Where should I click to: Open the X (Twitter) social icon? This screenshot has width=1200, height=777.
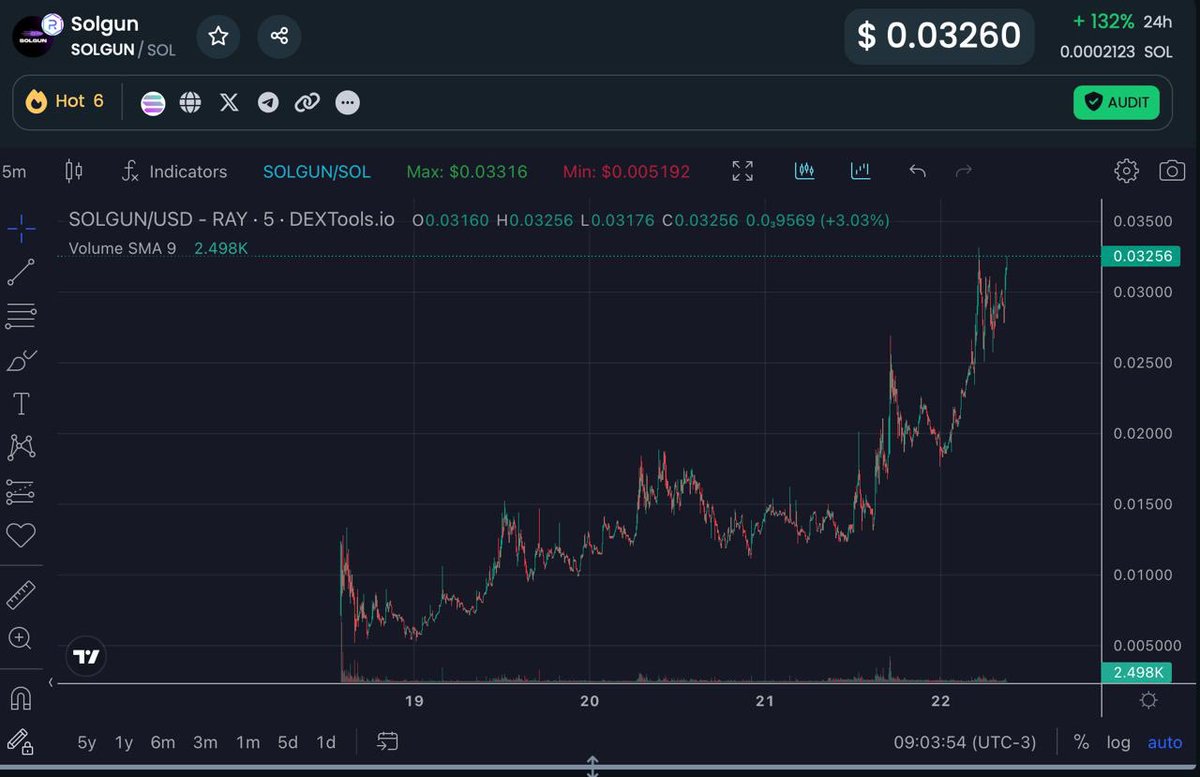(x=229, y=102)
